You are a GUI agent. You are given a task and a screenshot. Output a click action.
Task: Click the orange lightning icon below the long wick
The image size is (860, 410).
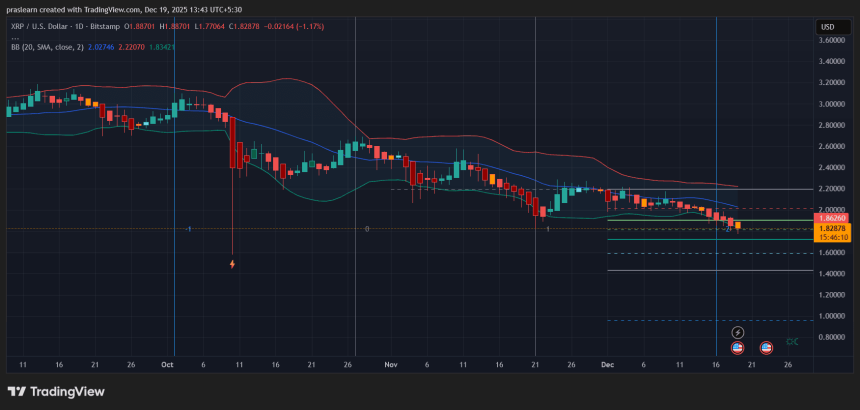coord(233,264)
